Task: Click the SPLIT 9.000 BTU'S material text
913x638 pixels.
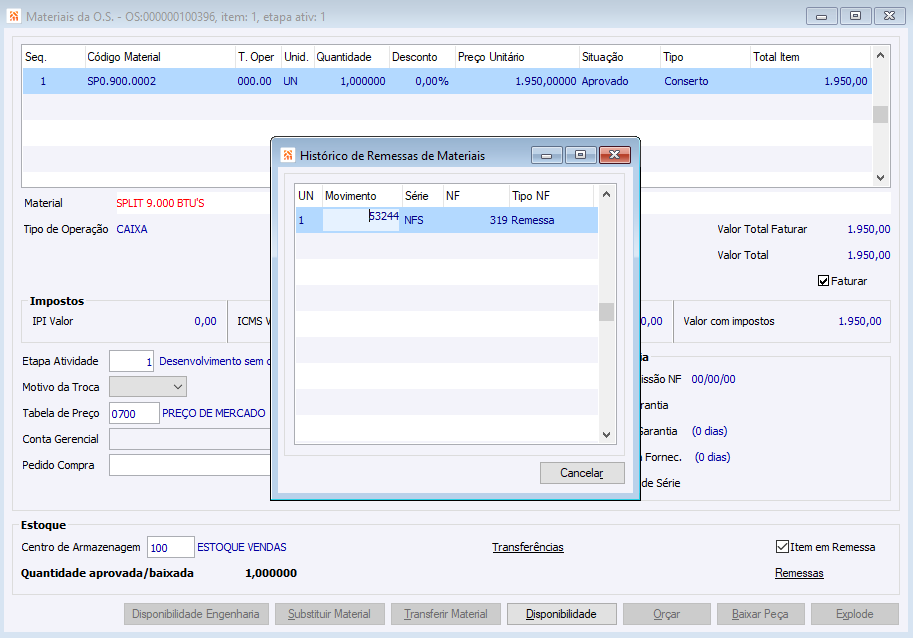Action: coord(160,203)
